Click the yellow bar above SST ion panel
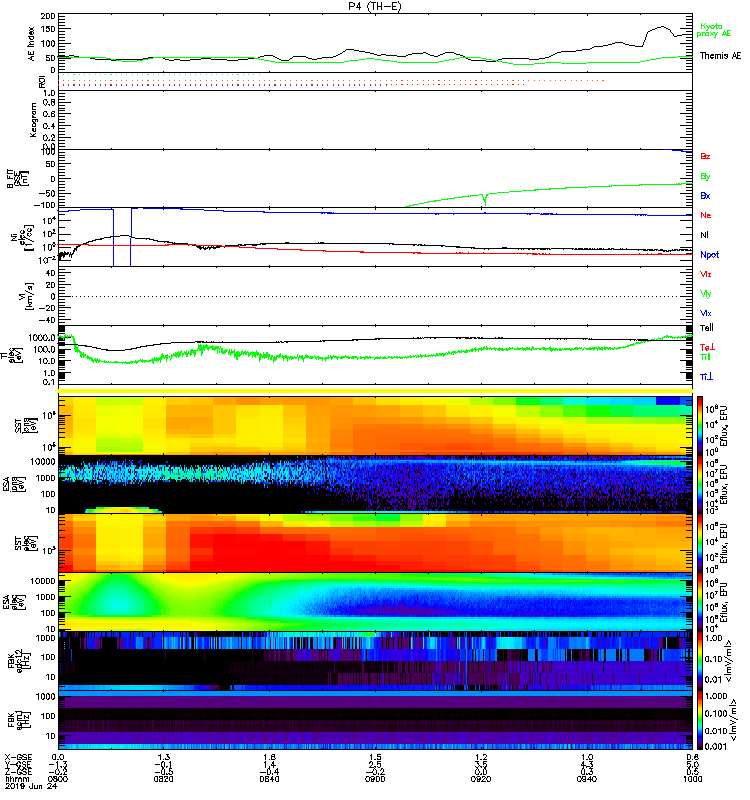 (375, 391)
